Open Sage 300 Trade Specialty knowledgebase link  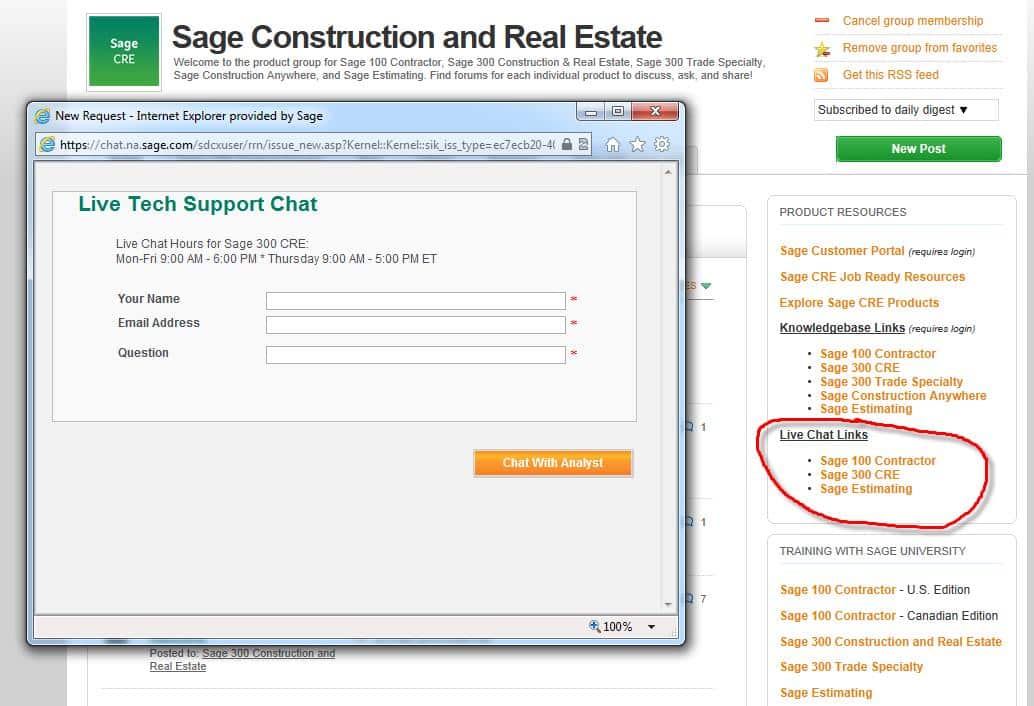[892, 382]
